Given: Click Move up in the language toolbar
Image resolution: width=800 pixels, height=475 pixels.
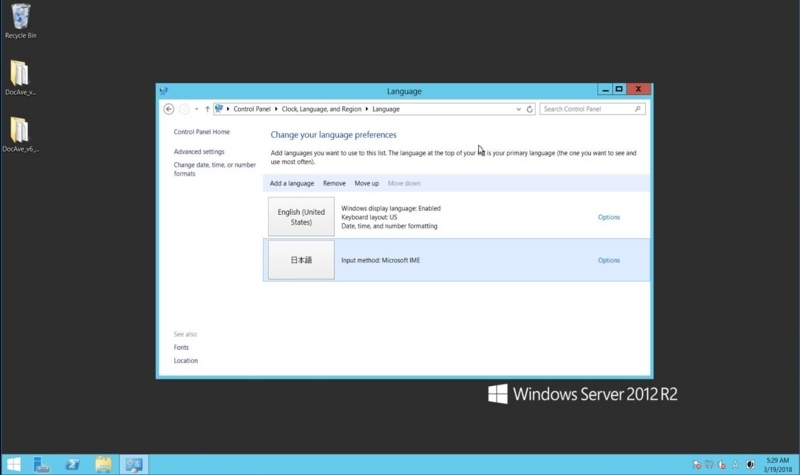Looking at the screenshot, I should (367, 183).
